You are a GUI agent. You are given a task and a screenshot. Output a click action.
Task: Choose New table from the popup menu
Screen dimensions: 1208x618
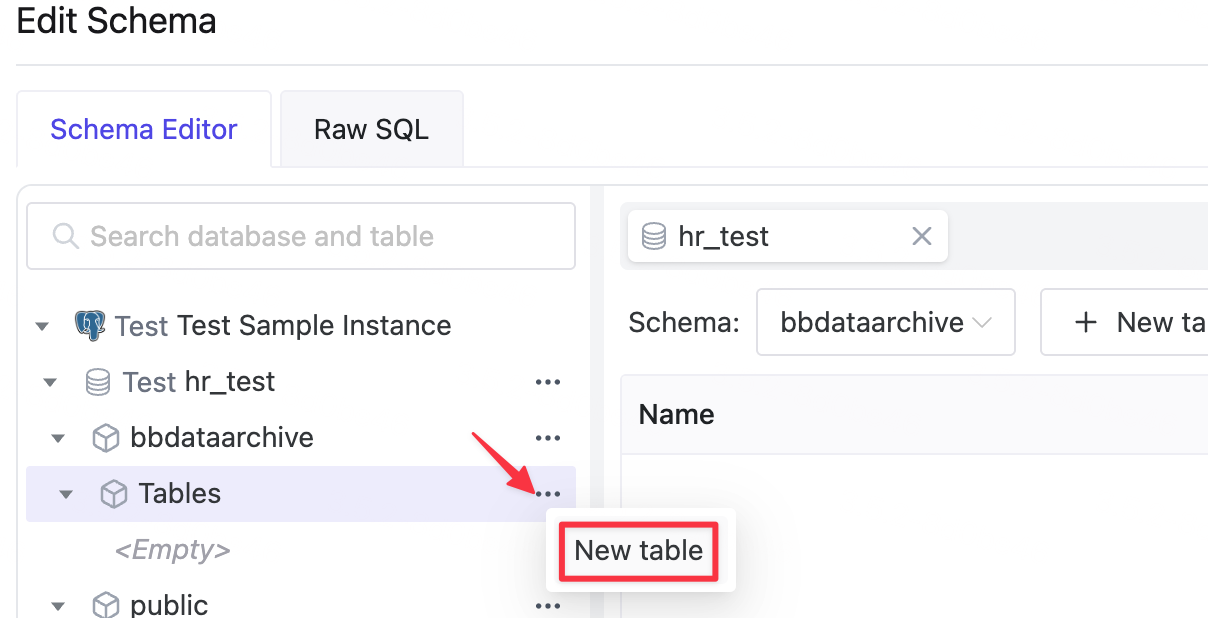point(639,550)
